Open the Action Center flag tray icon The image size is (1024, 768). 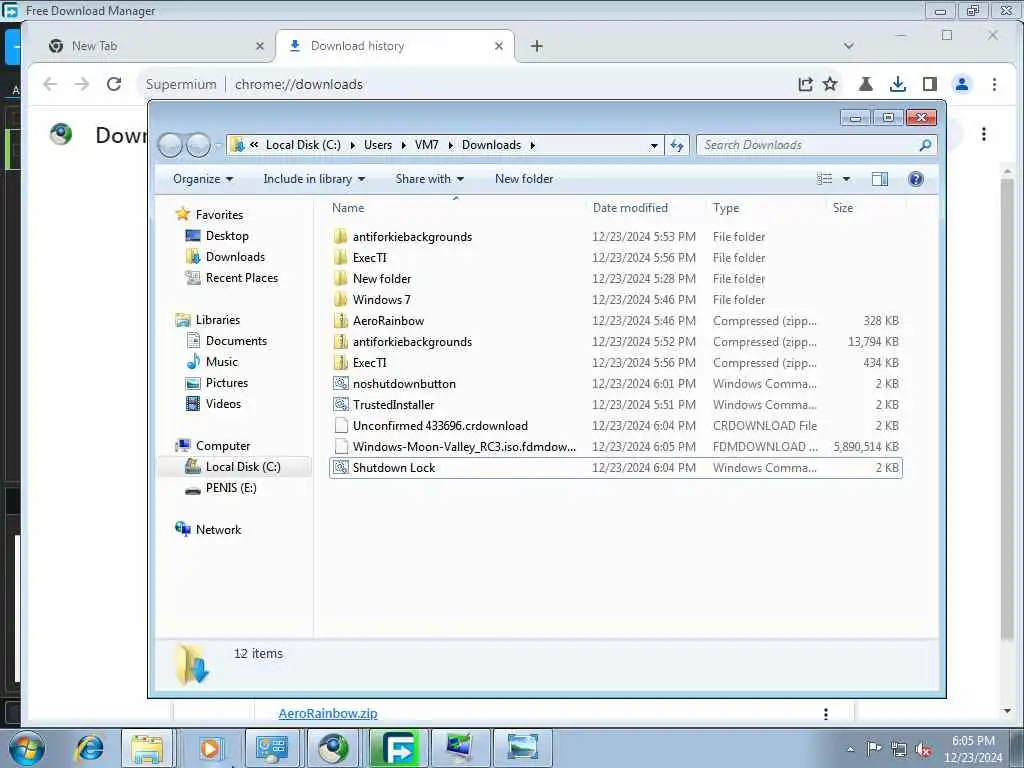[x=874, y=748]
